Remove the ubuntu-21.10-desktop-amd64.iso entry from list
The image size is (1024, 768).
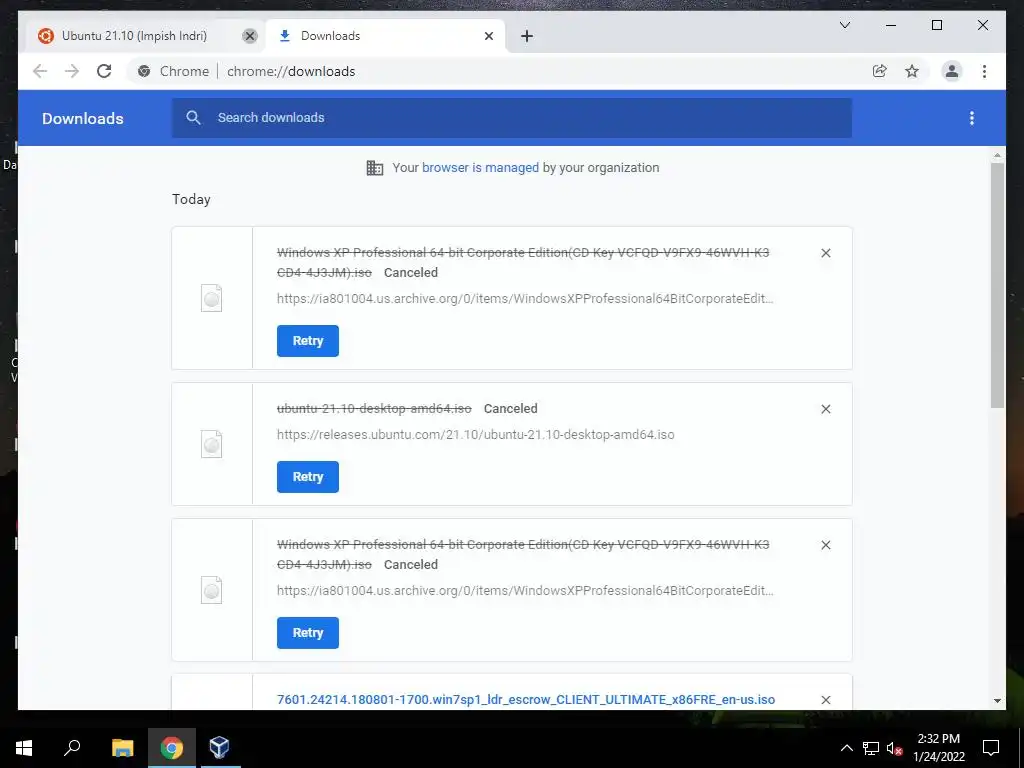[825, 409]
